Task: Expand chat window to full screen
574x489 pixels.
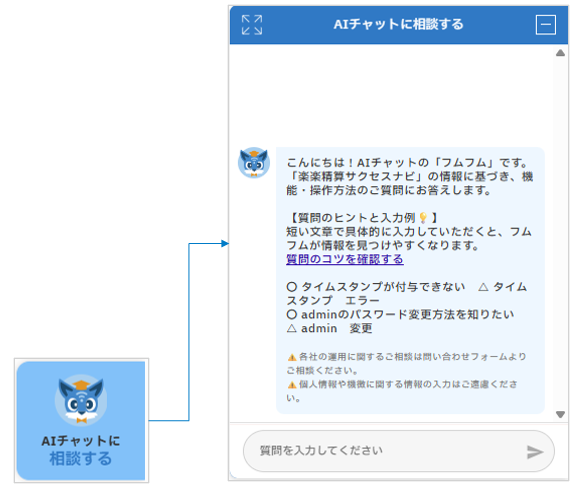Action: coord(252,25)
